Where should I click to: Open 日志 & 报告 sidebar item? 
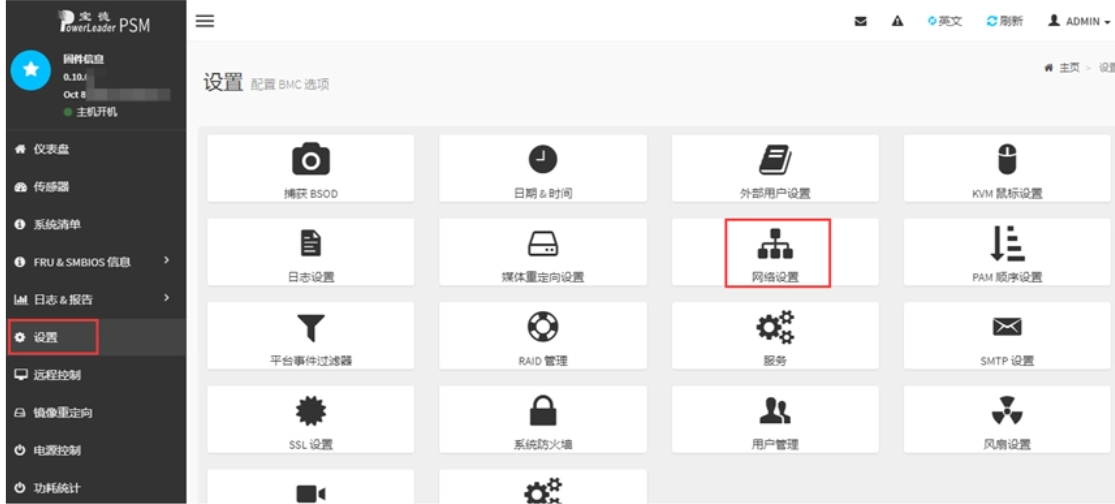(96, 300)
